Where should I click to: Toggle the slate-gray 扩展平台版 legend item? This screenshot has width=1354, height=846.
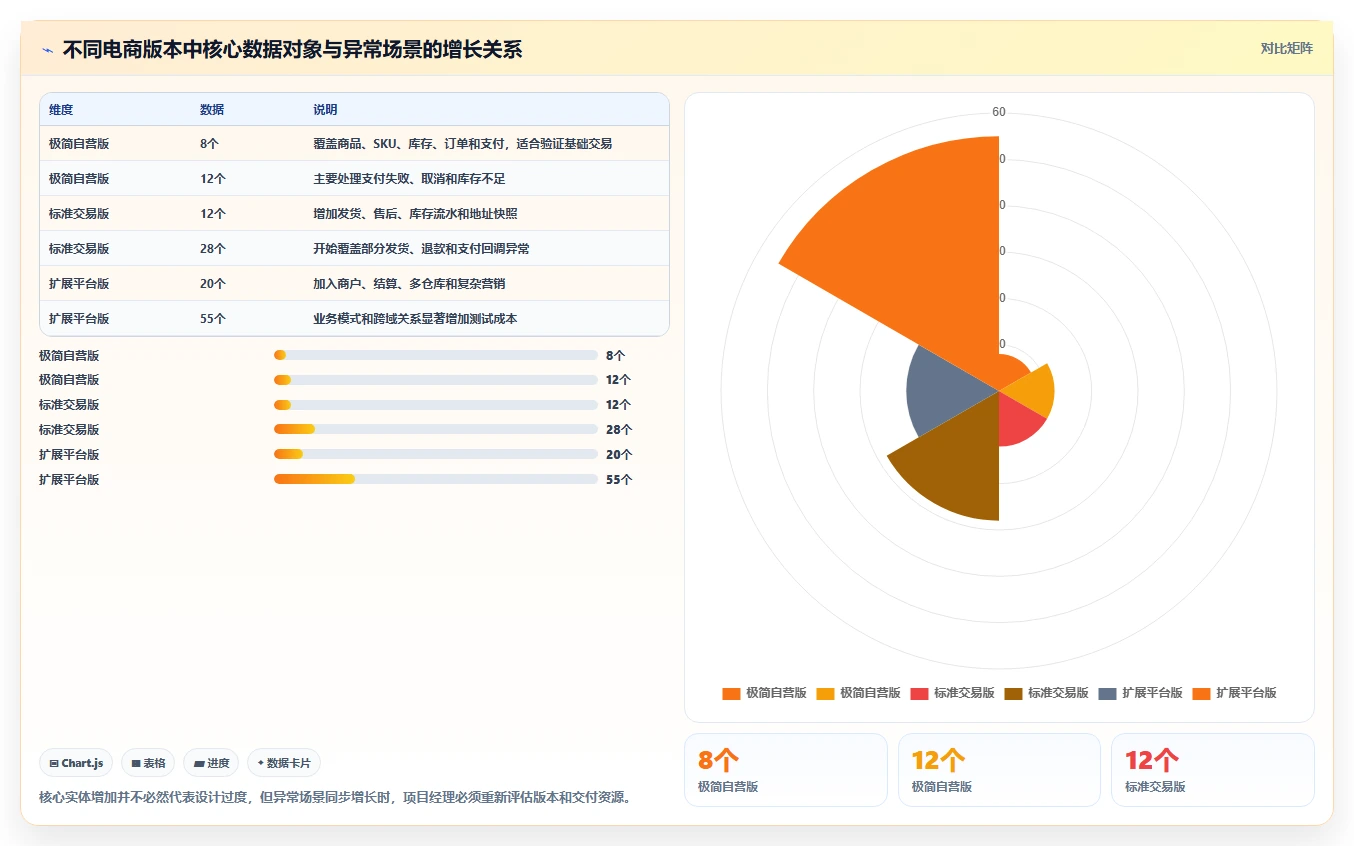[1140, 693]
